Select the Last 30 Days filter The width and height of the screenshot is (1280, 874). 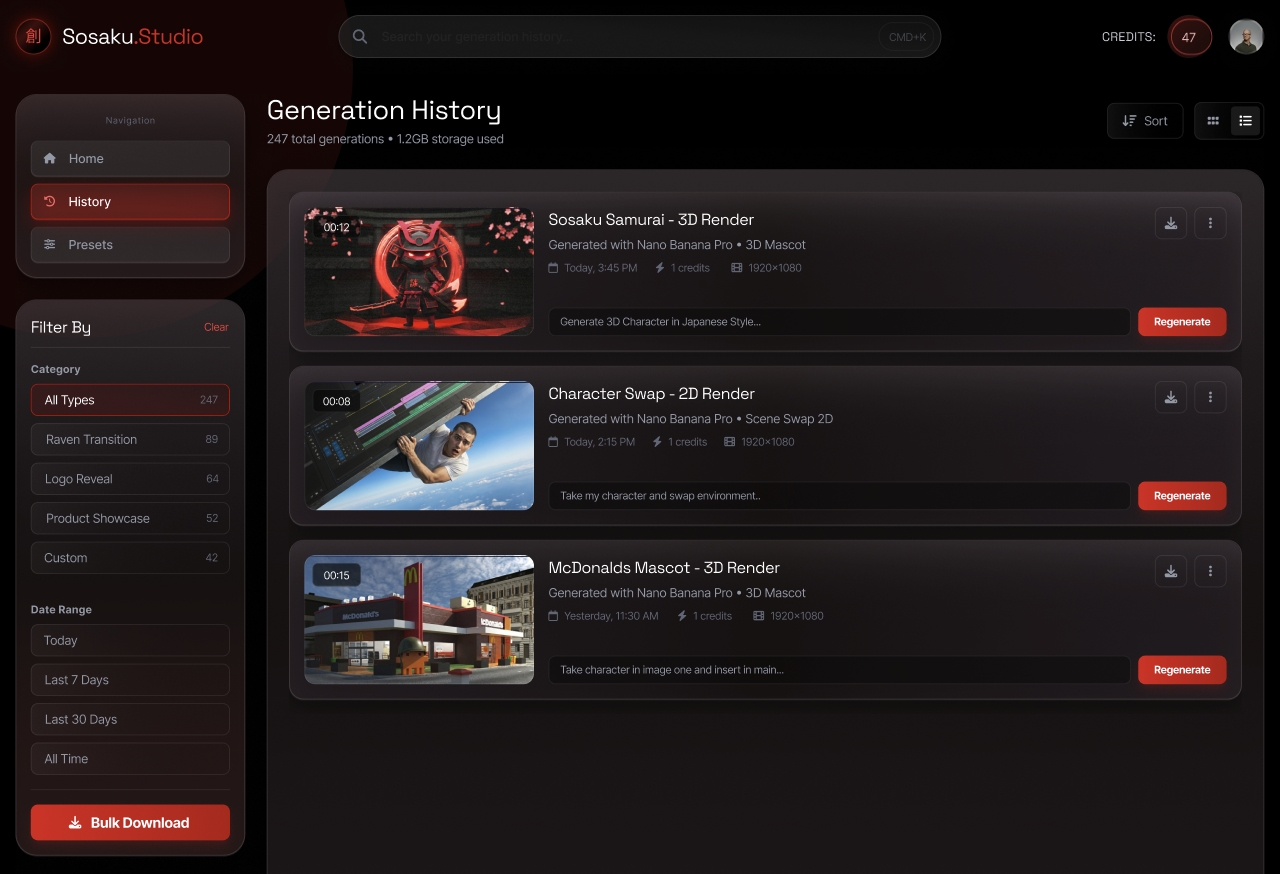click(x=130, y=719)
